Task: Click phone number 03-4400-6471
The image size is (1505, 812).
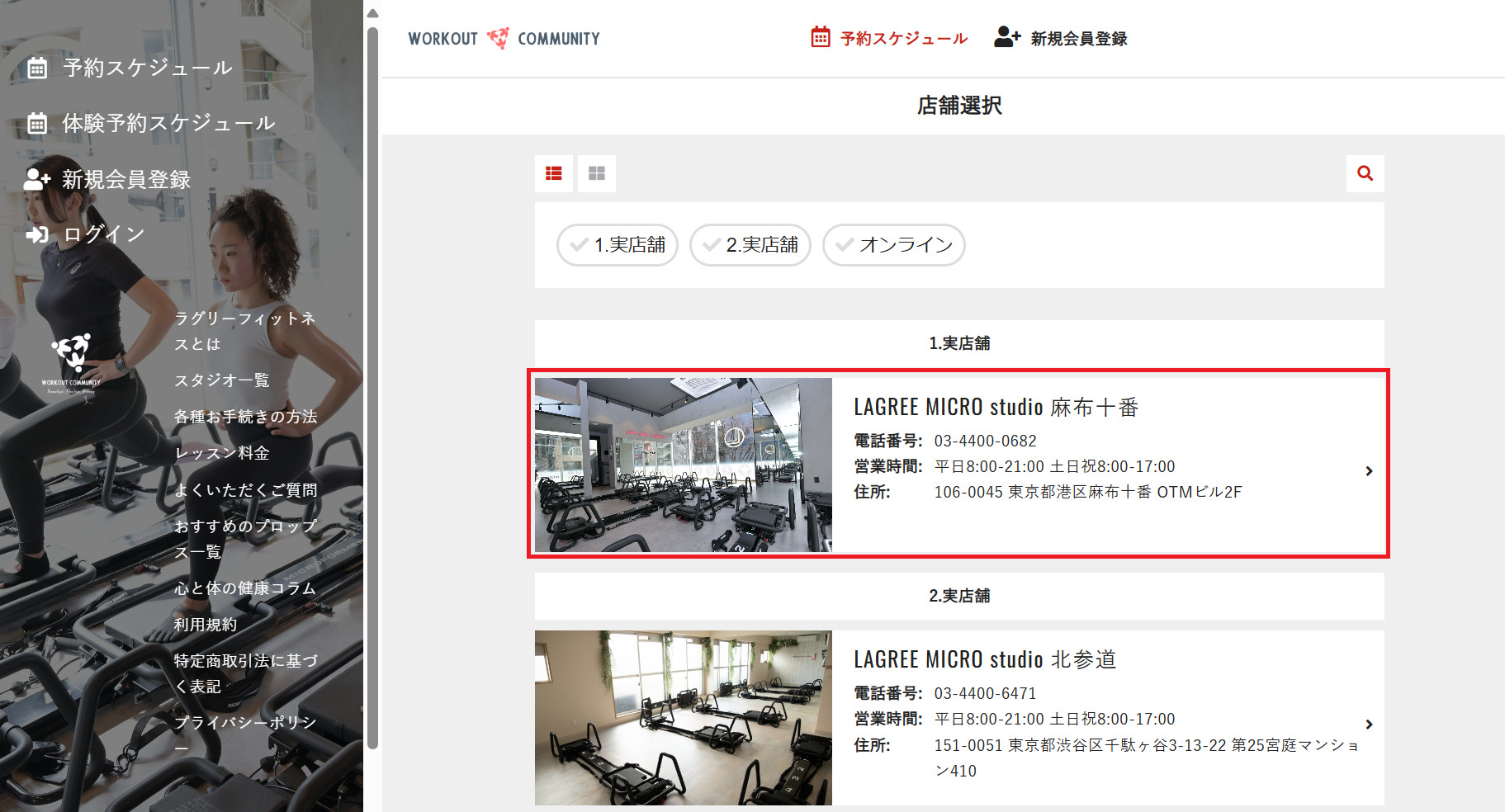Action: [x=985, y=694]
